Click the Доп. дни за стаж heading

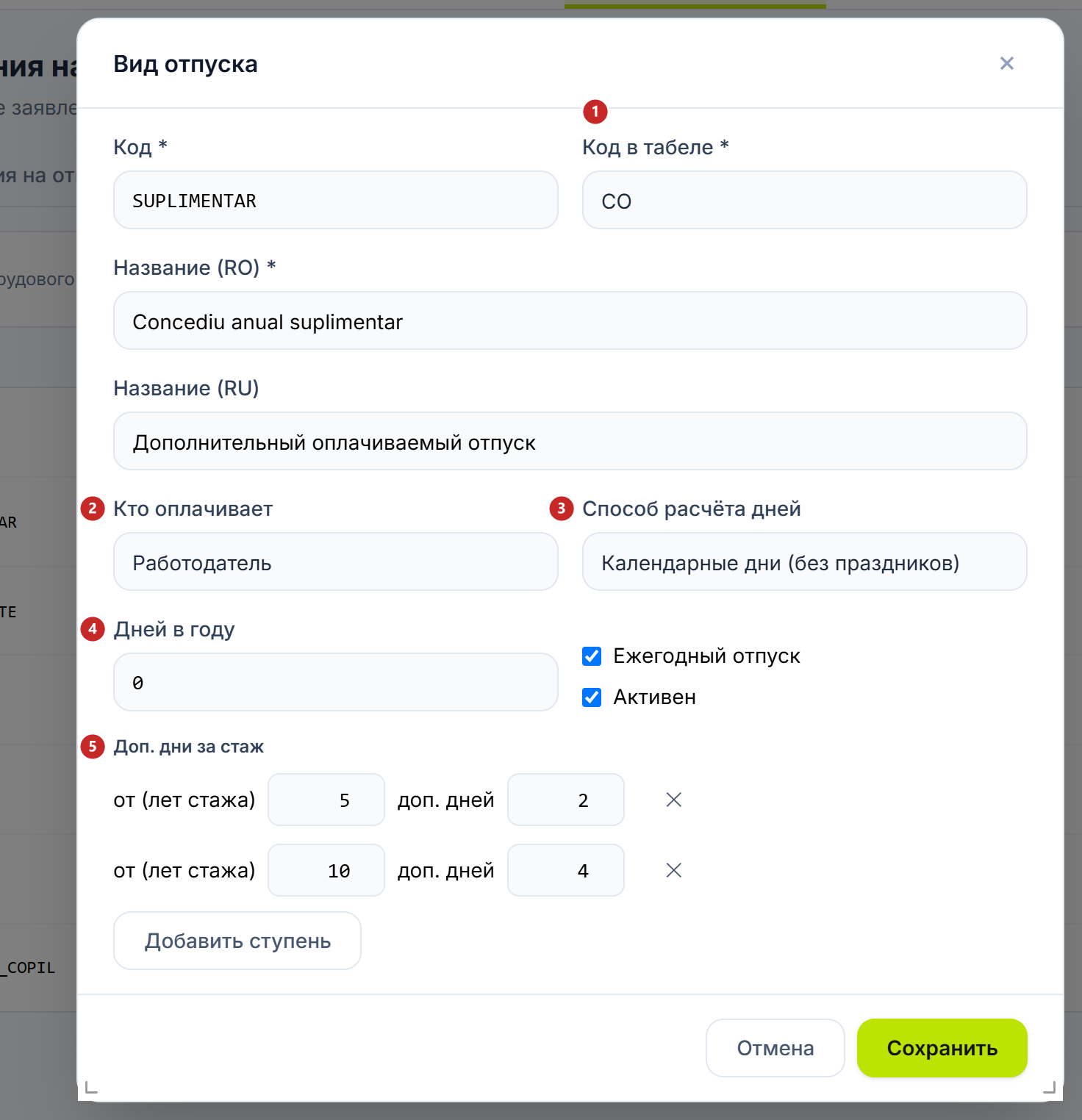coord(188,747)
